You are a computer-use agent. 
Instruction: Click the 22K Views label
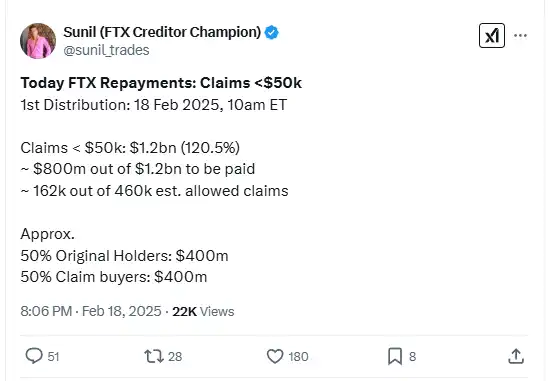[x=203, y=311]
